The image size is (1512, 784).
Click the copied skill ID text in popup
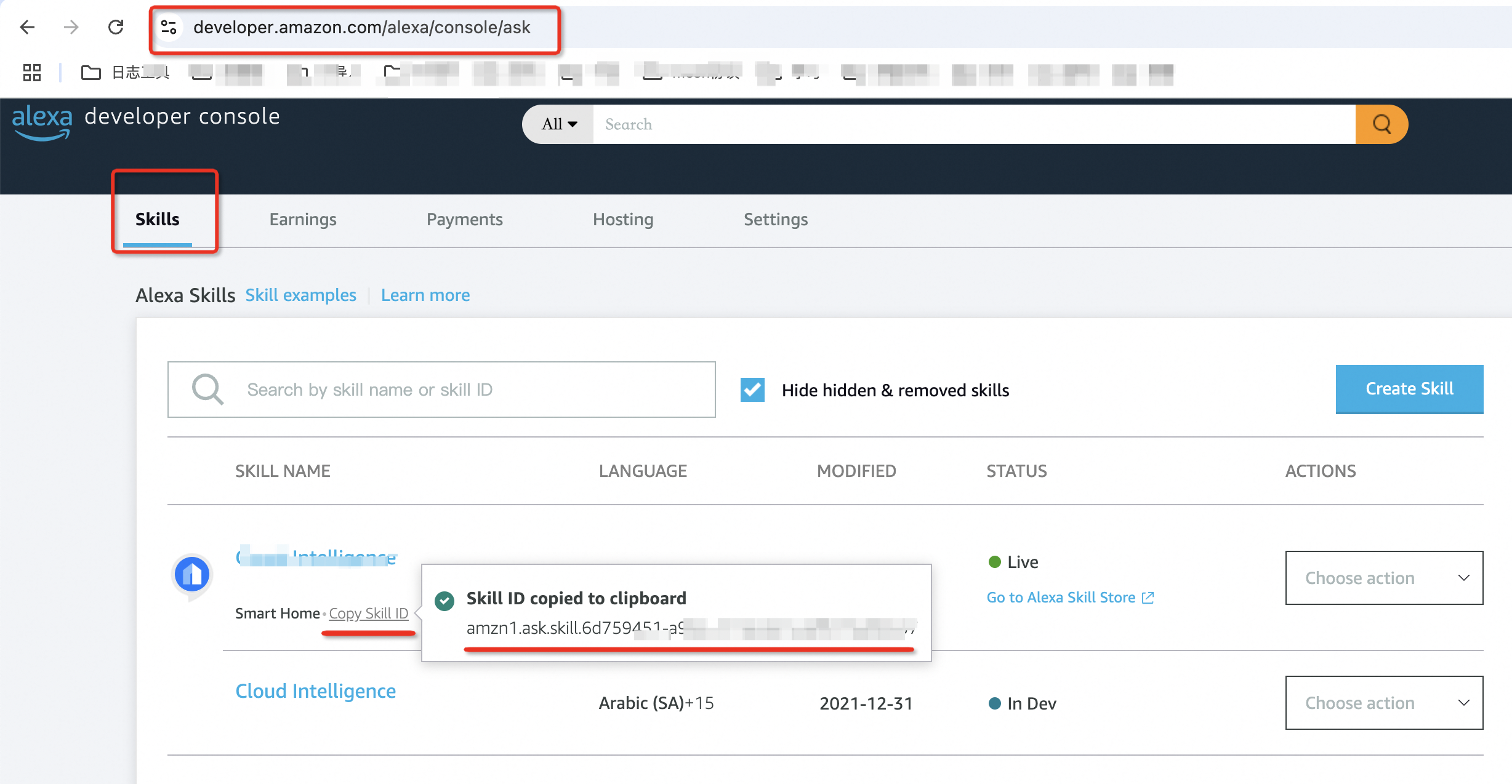[x=691, y=628]
